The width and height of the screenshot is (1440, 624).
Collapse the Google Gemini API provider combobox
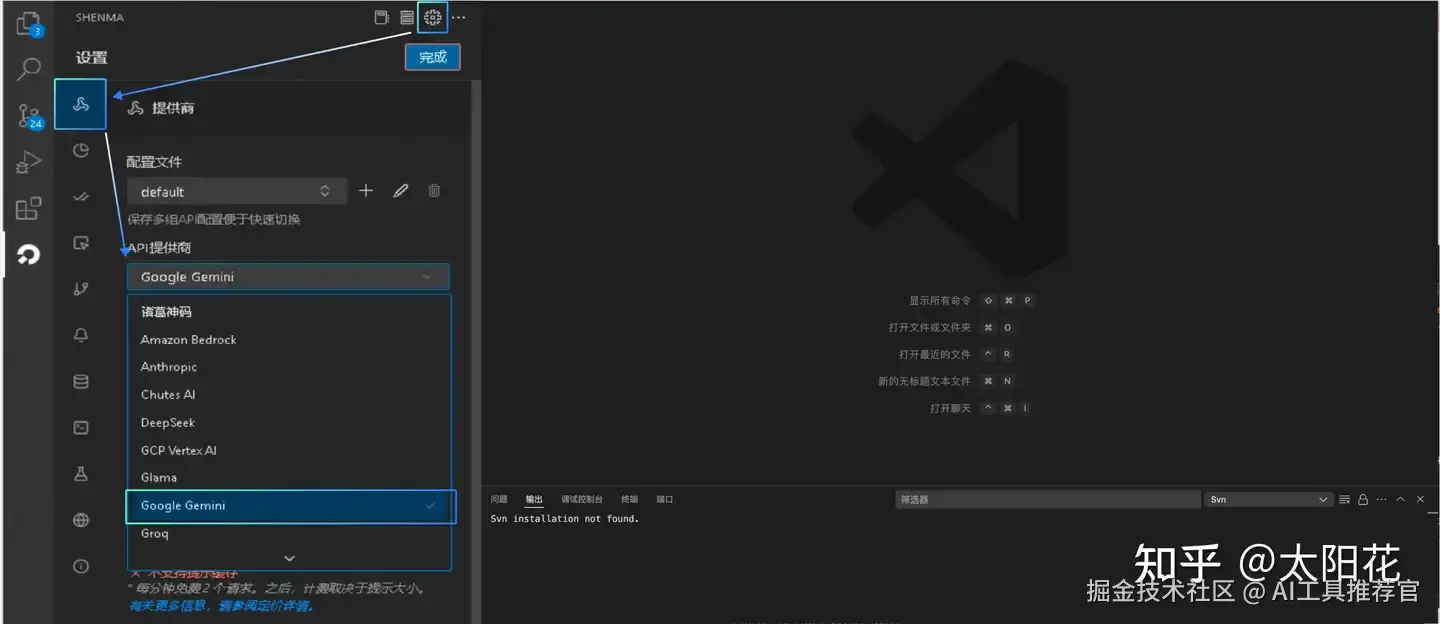click(288, 277)
